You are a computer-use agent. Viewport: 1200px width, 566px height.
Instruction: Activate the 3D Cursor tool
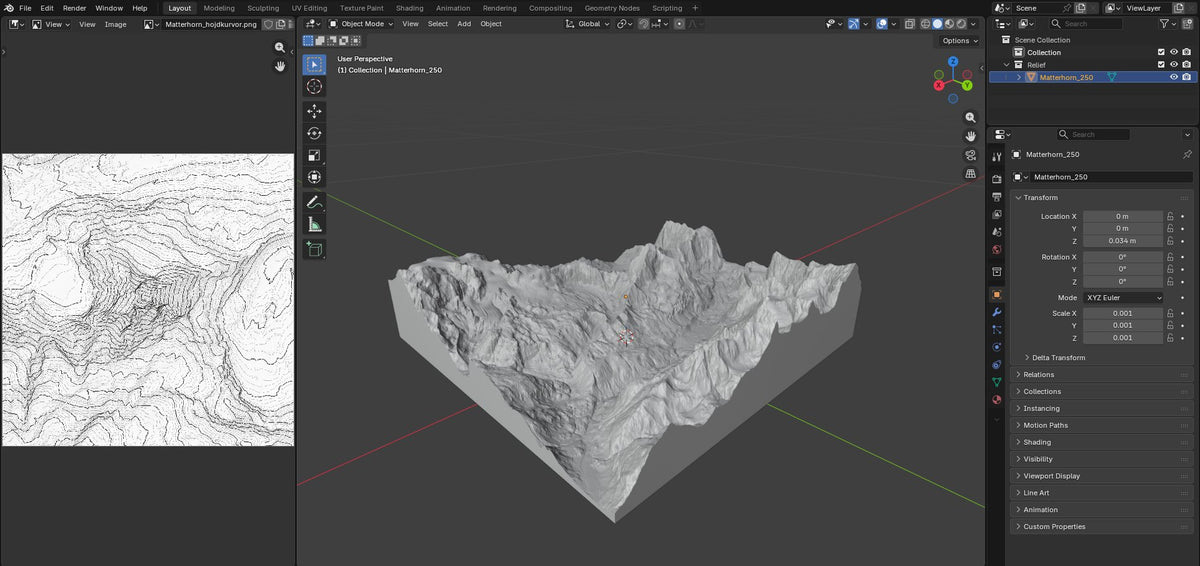click(x=315, y=87)
